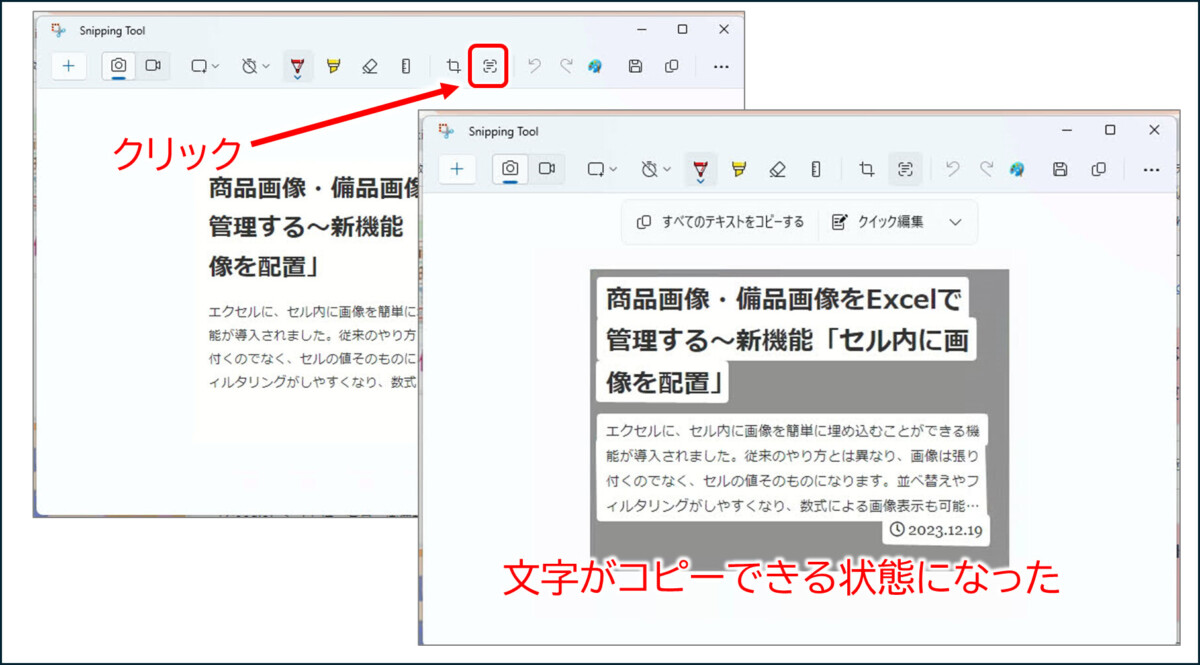Toggle ruler tool in front window
The width and height of the screenshot is (1200, 665).
click(816, 169)
